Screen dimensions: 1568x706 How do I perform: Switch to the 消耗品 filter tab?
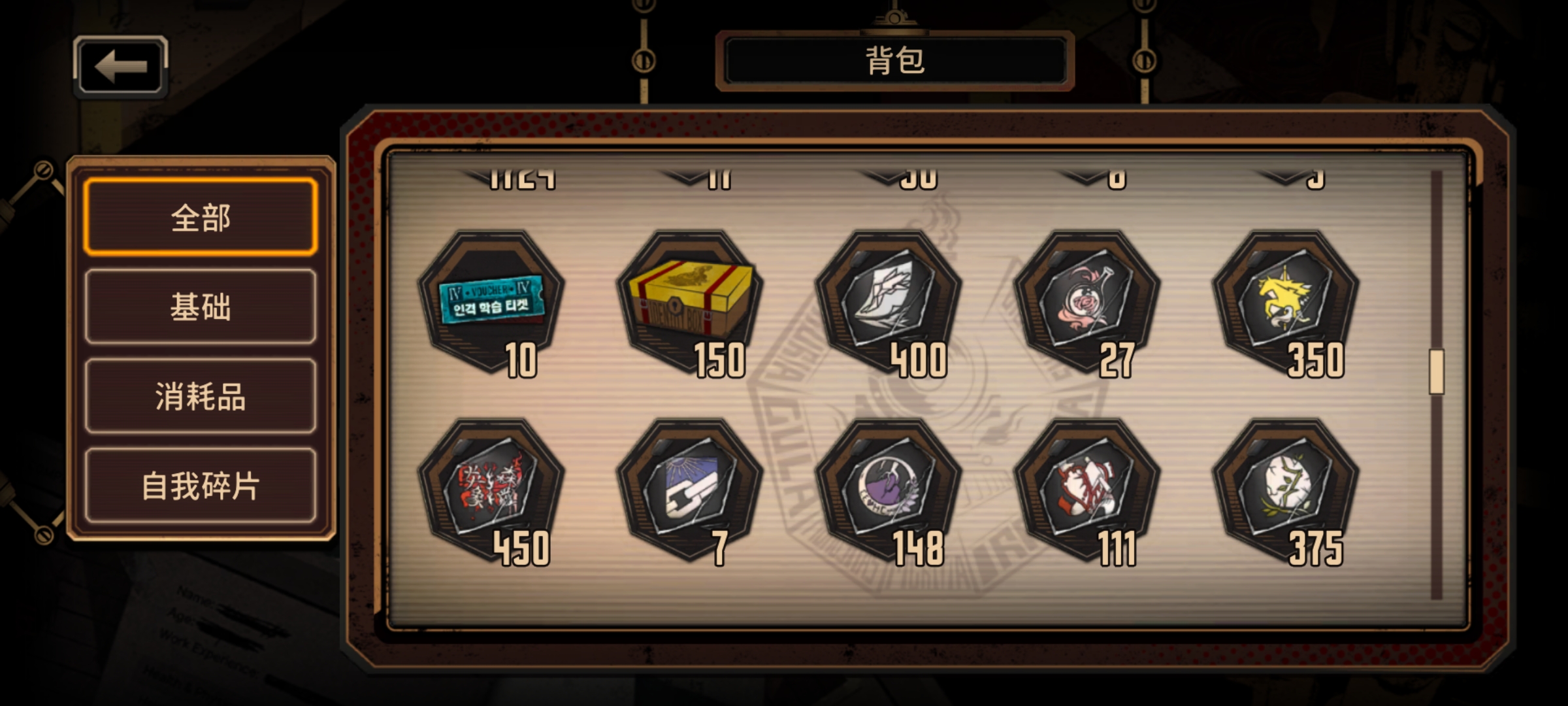(201, 396)
